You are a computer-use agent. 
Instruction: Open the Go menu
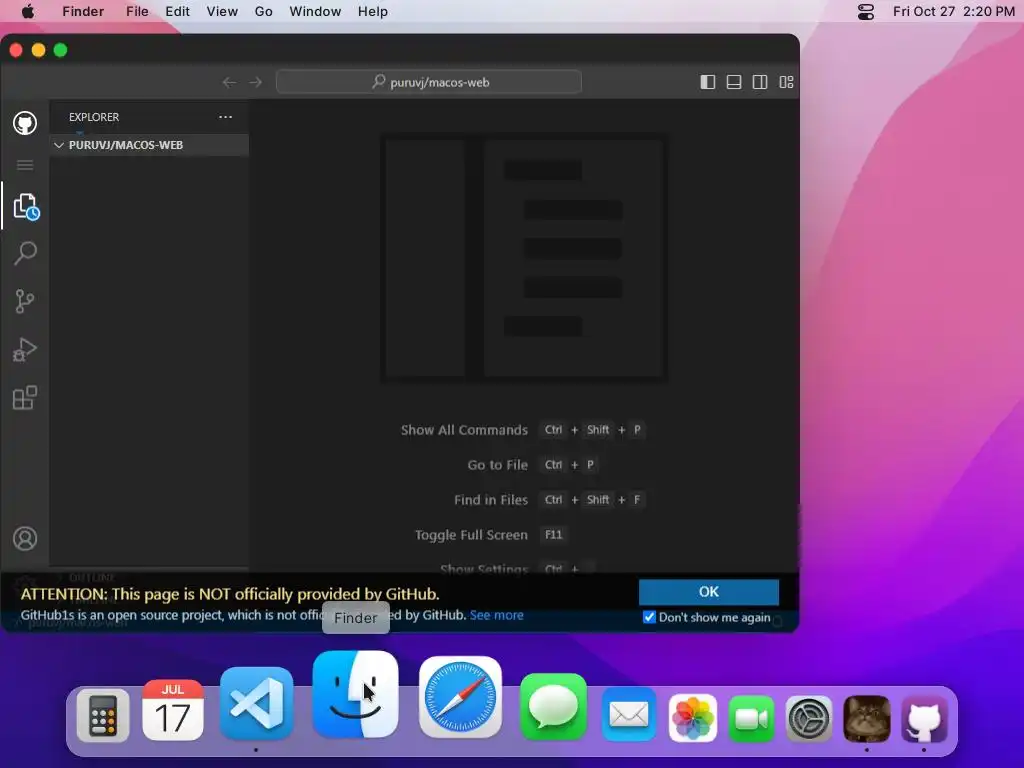coord(263,12)
